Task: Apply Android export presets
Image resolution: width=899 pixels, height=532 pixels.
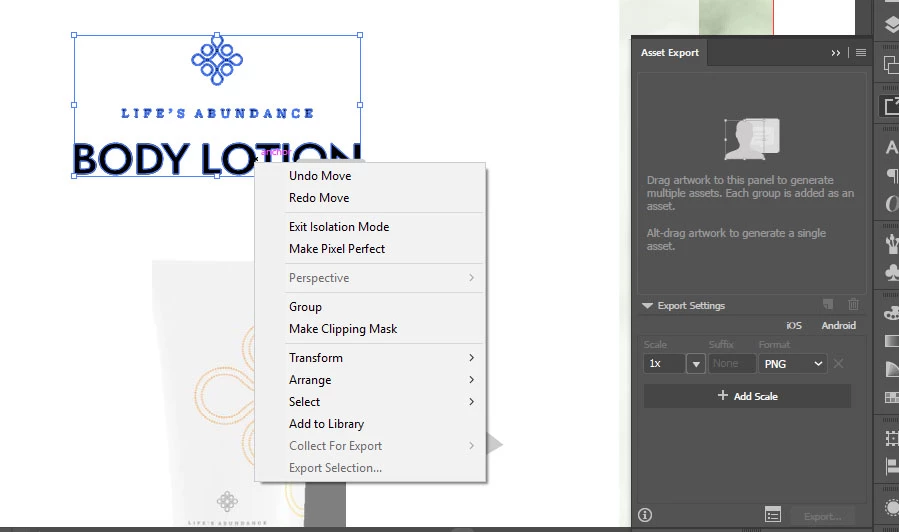Action: click(838, 326)
